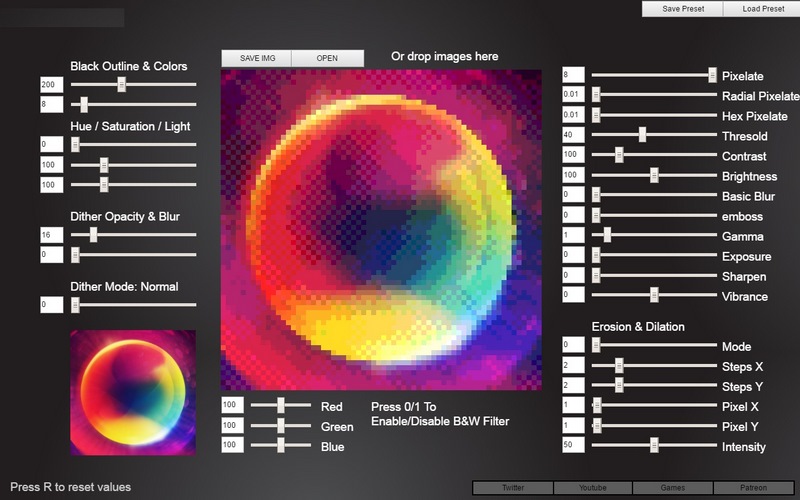This screenshot has height=500, width=800.
Task: Click the Steps Y slider handle
Action: [x=619, y=385]
